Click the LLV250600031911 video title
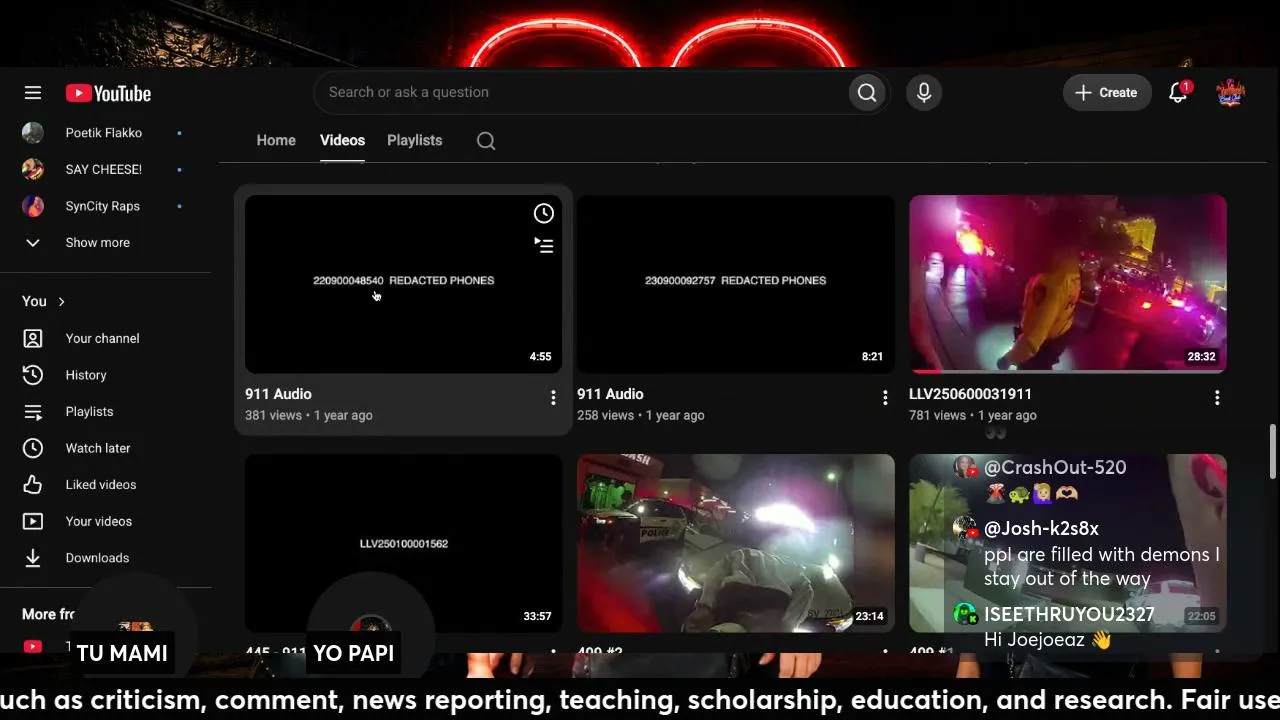This screenshot has height=720, width=1280. (x=970, y=394)
